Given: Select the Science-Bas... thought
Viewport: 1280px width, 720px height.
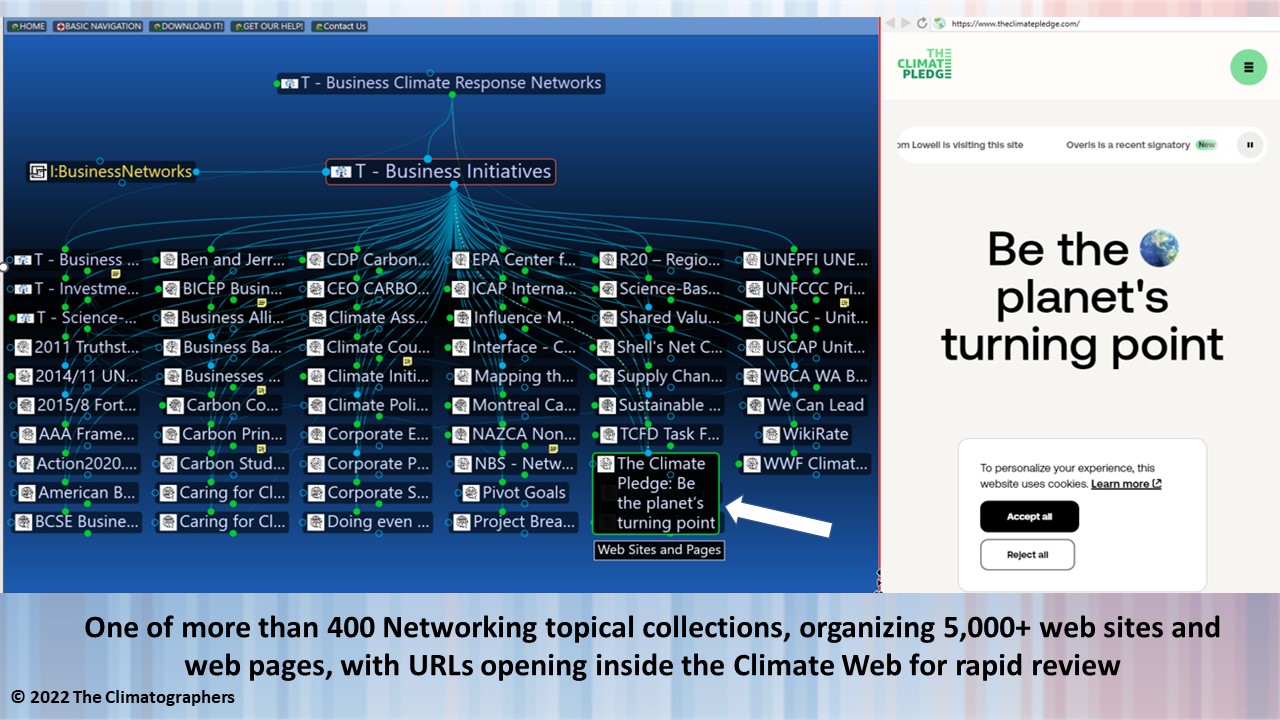Looking at the screenshot, I should coord(660,289).
